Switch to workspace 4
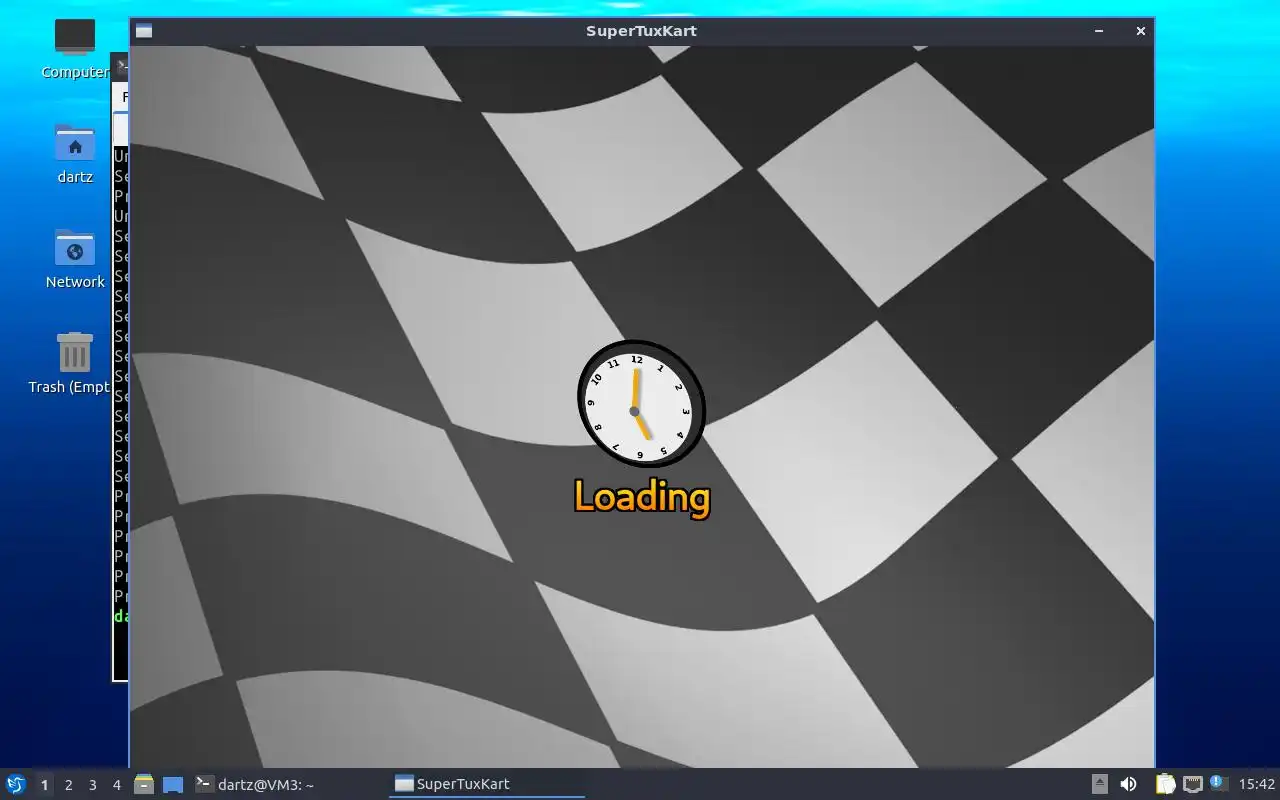The image size is (1280, 800). (x=116, y=785)
